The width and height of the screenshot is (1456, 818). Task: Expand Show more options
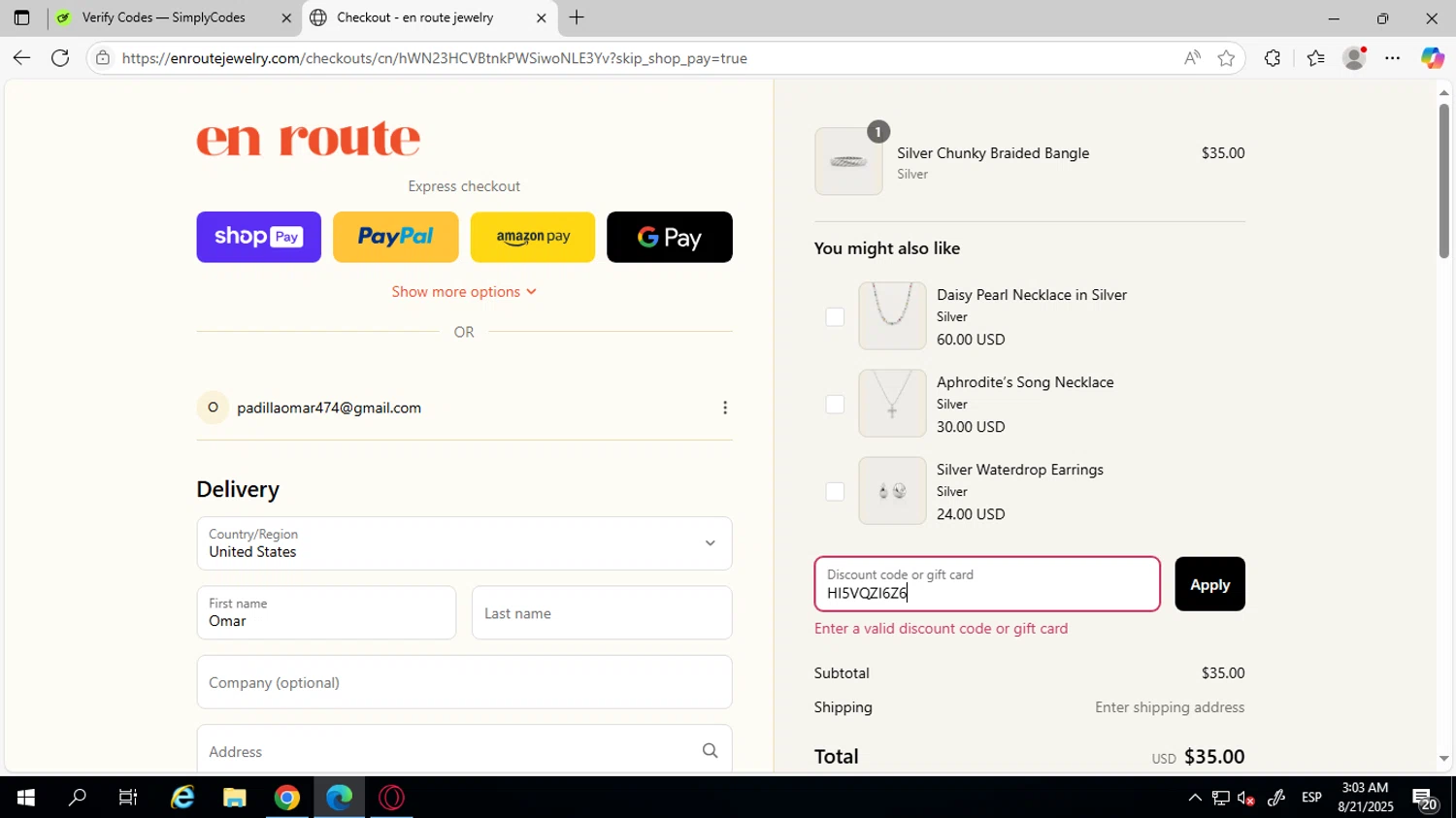coord(464,292)
